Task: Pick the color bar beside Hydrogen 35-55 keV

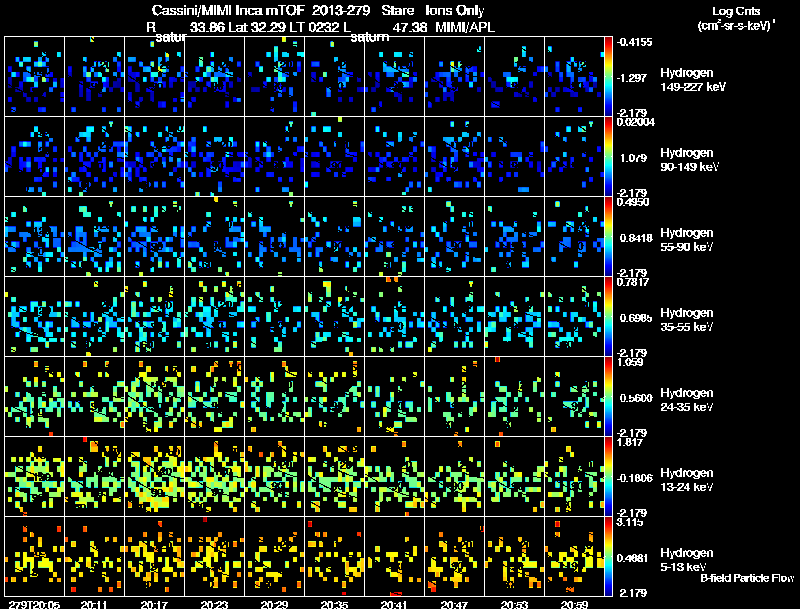Action: (608, 317)
